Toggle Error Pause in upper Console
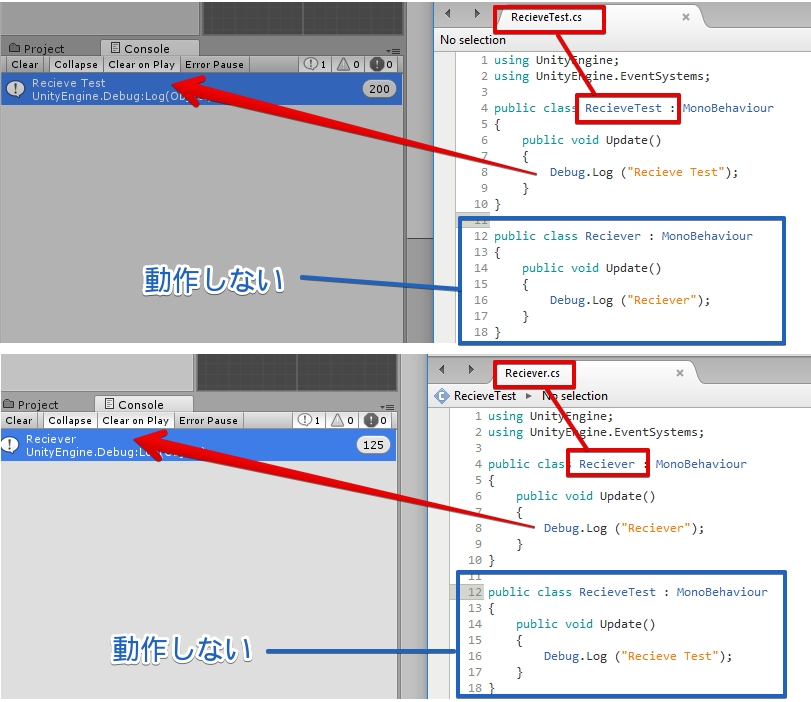The width and height of the screenshot is (811, 702). 215,65
